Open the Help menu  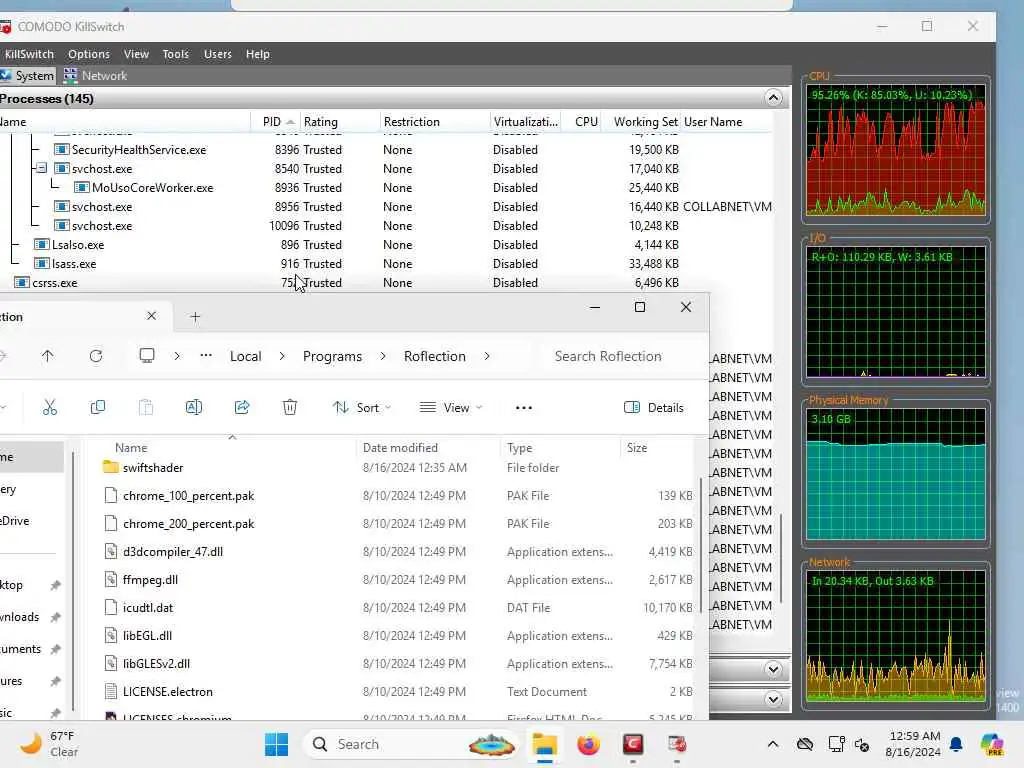point(257,54)
